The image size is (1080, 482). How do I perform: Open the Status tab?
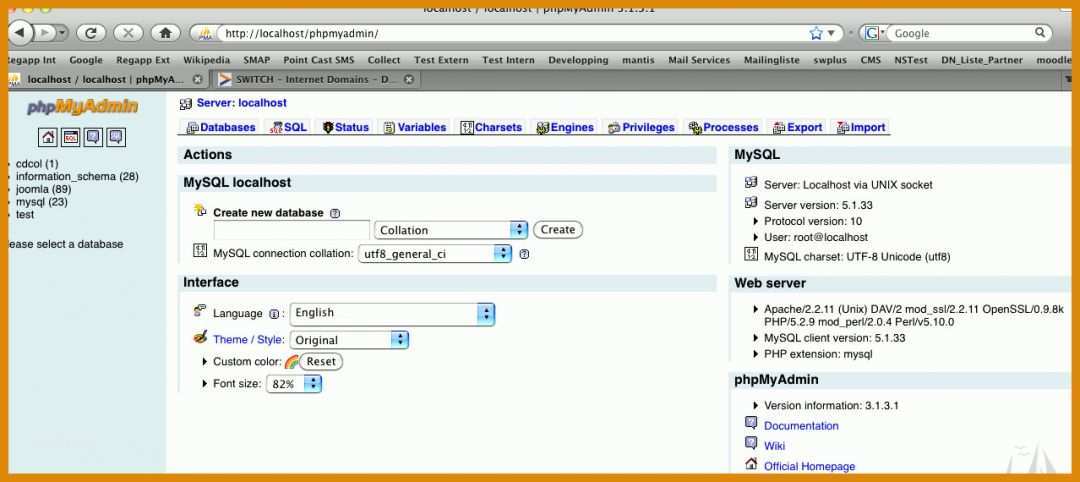tap(346, 127)
